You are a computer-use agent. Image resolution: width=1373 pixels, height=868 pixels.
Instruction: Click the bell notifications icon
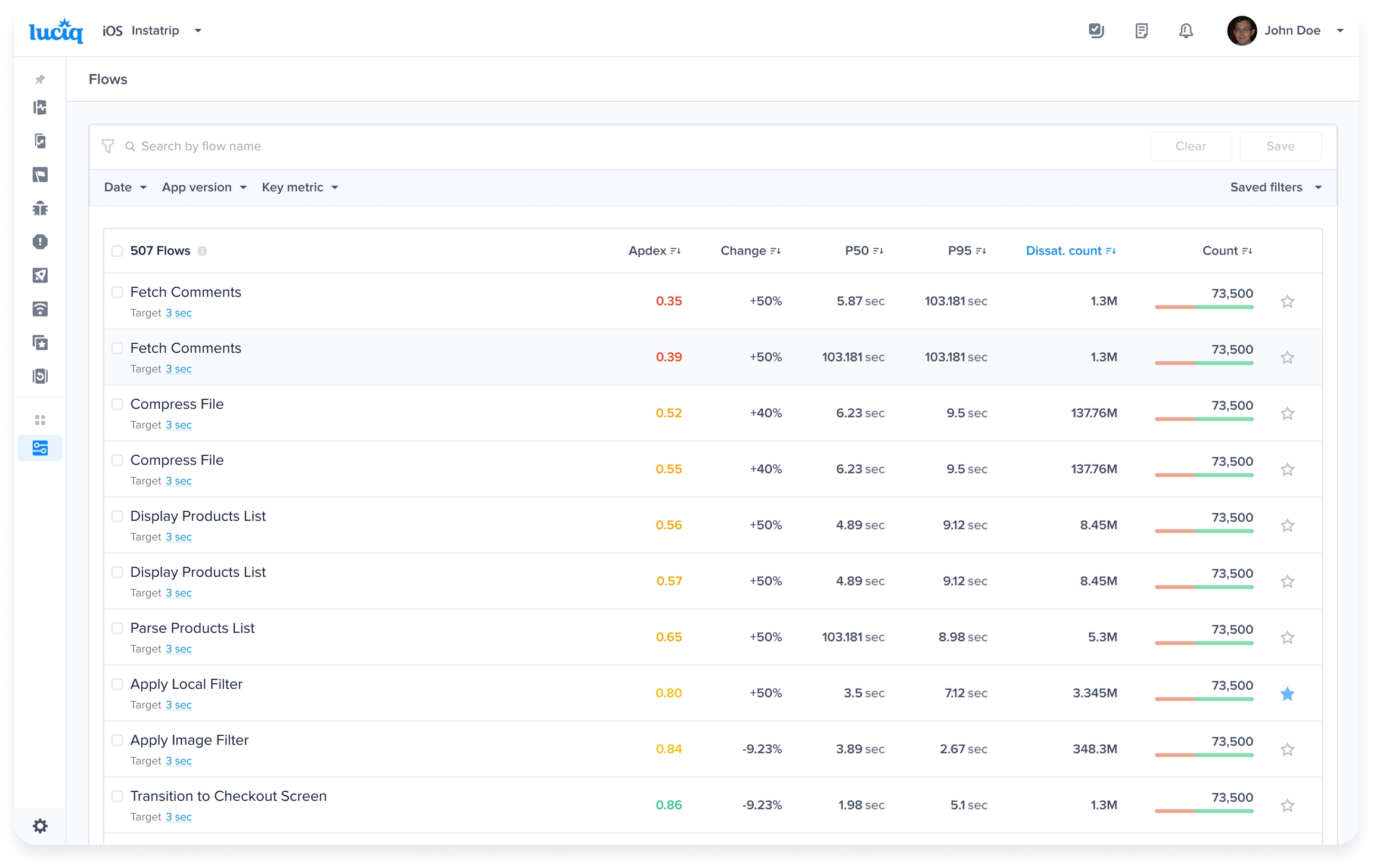[1186, 30]
